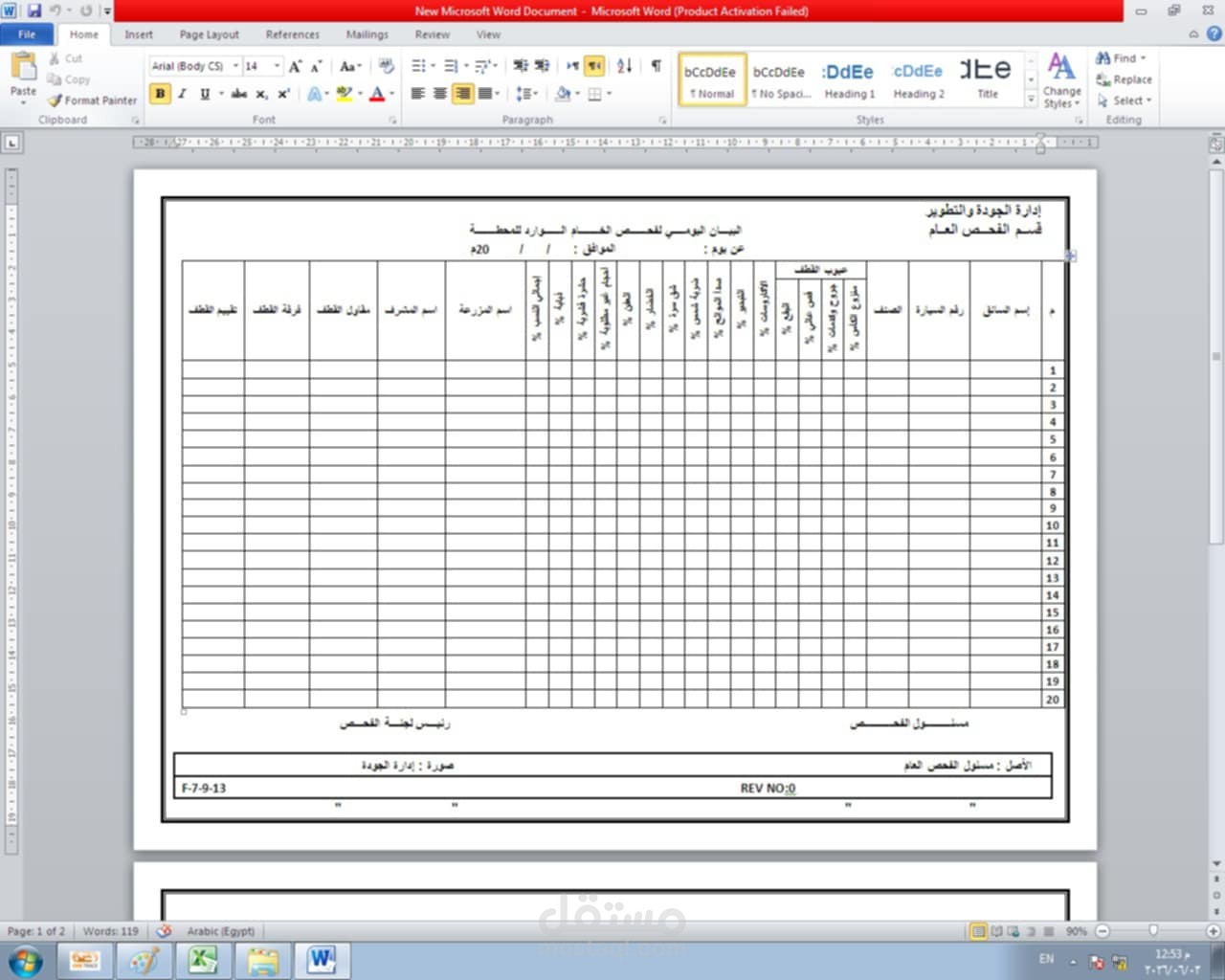Apply Text Effects
This screenshot has height=980, width=1225.
pyautogui.click(x=314, y=94)
